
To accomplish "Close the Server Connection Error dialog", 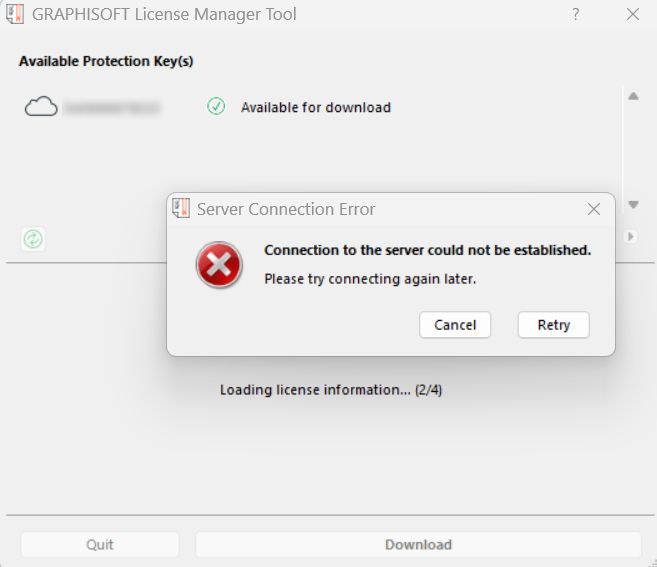I will click(x=594, y=209).
